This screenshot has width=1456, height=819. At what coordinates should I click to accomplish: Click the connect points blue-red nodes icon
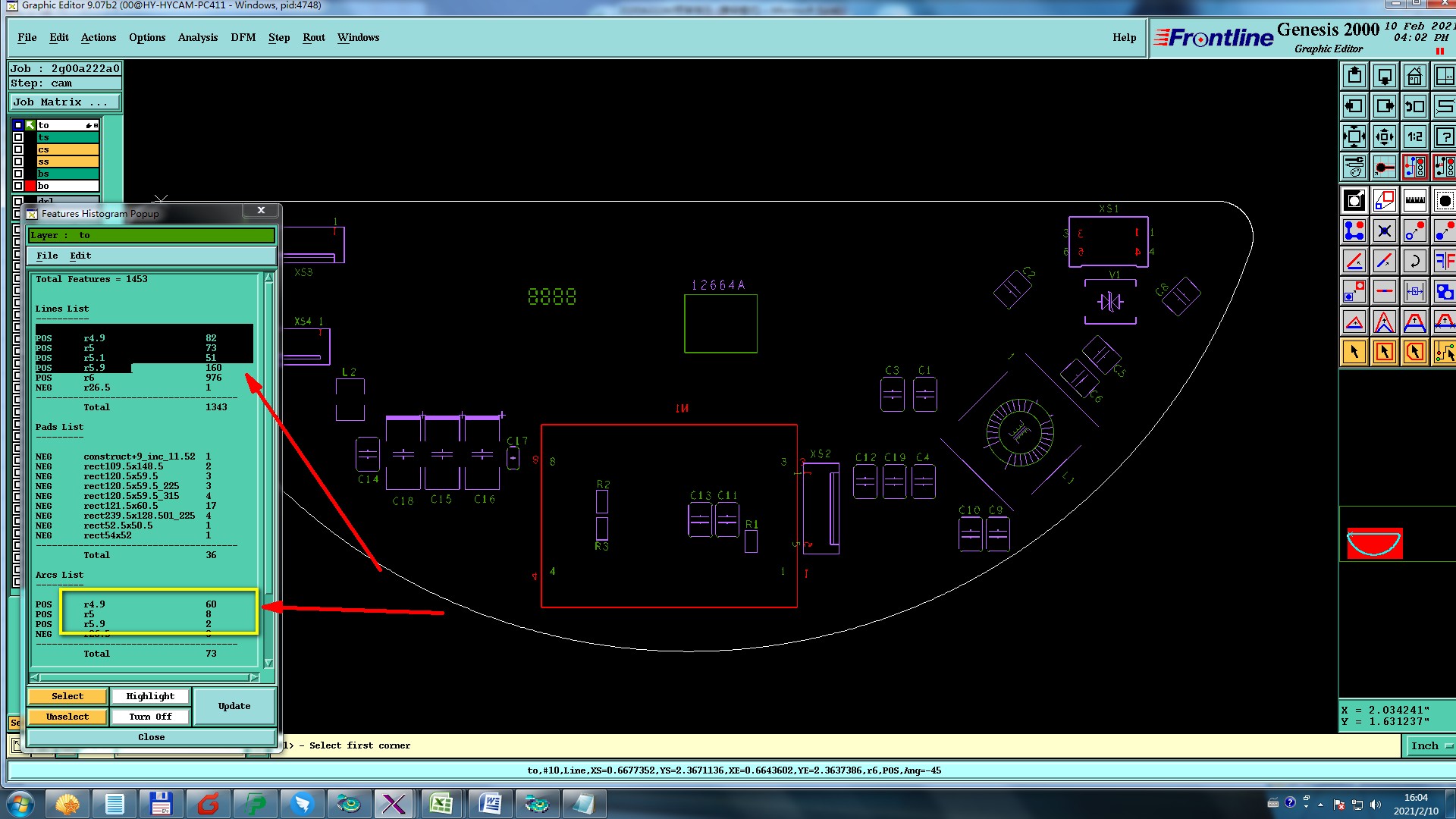[1354, 231]
